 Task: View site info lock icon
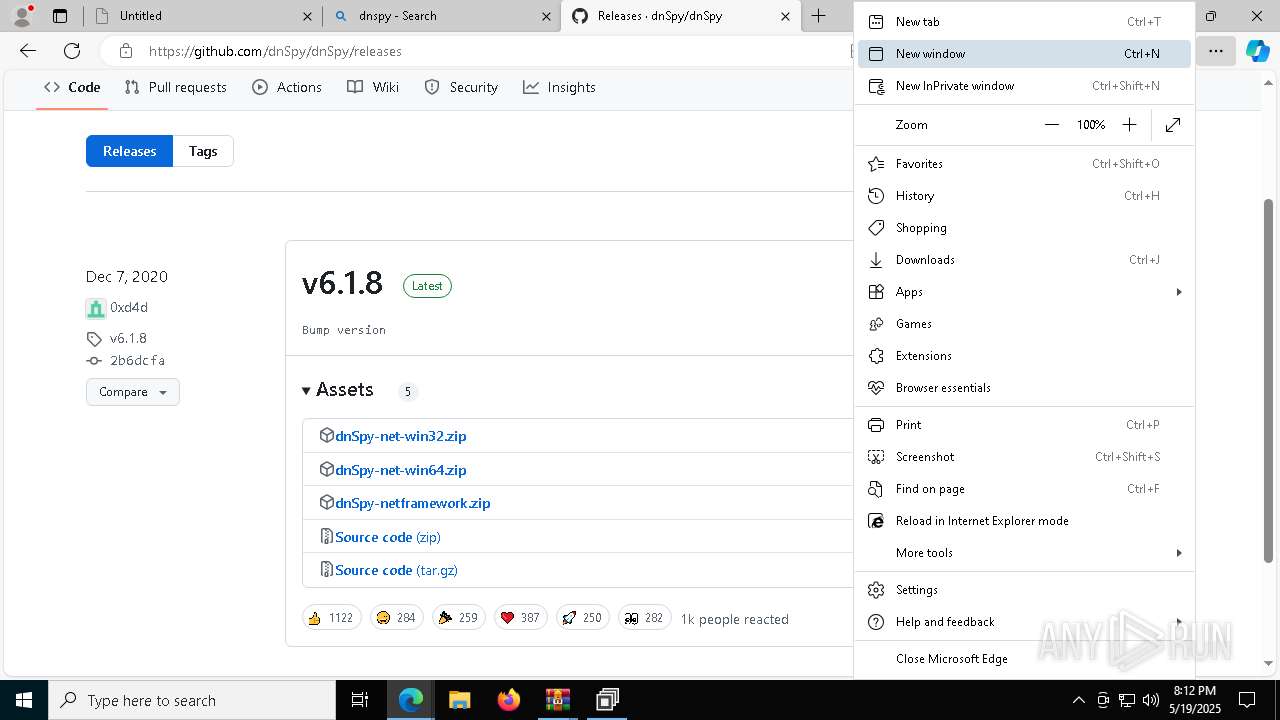tap(125, 51)
